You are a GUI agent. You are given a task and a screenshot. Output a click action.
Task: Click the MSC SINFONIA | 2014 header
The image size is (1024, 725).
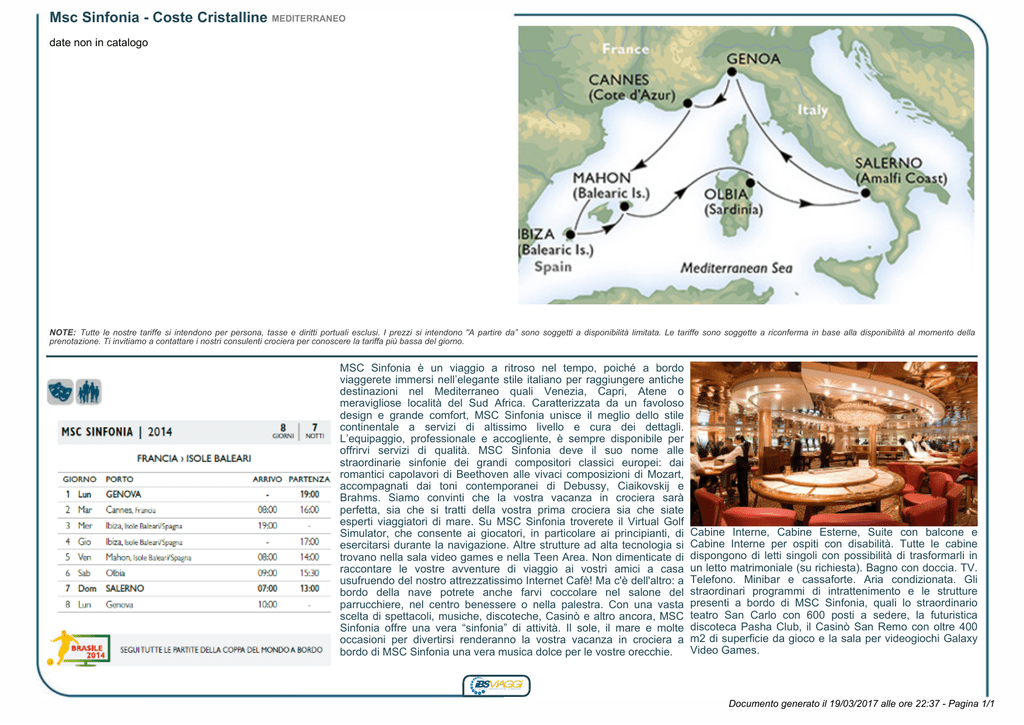tap(117, 432)
